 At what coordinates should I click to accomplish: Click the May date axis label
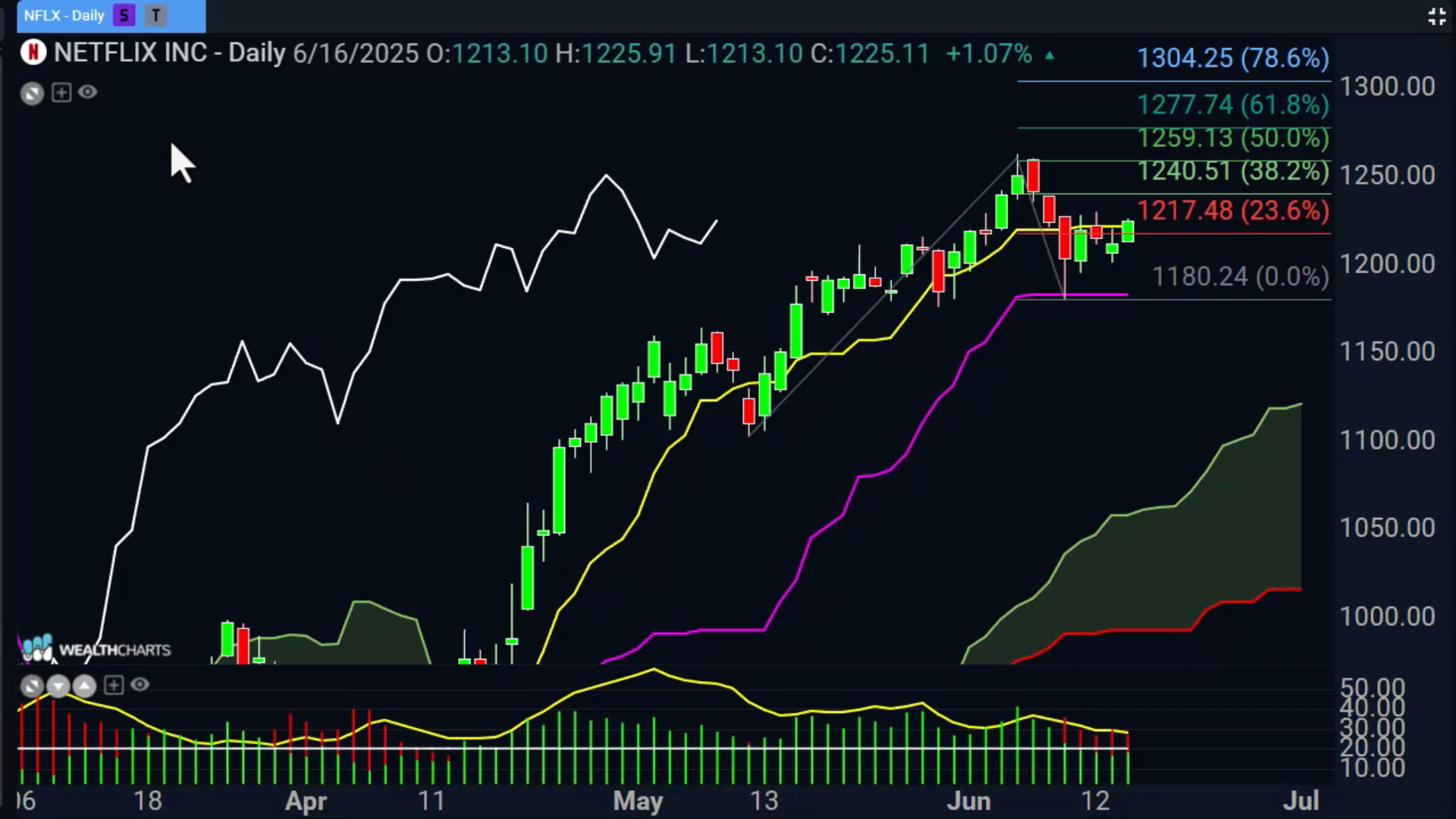(638, 801)
